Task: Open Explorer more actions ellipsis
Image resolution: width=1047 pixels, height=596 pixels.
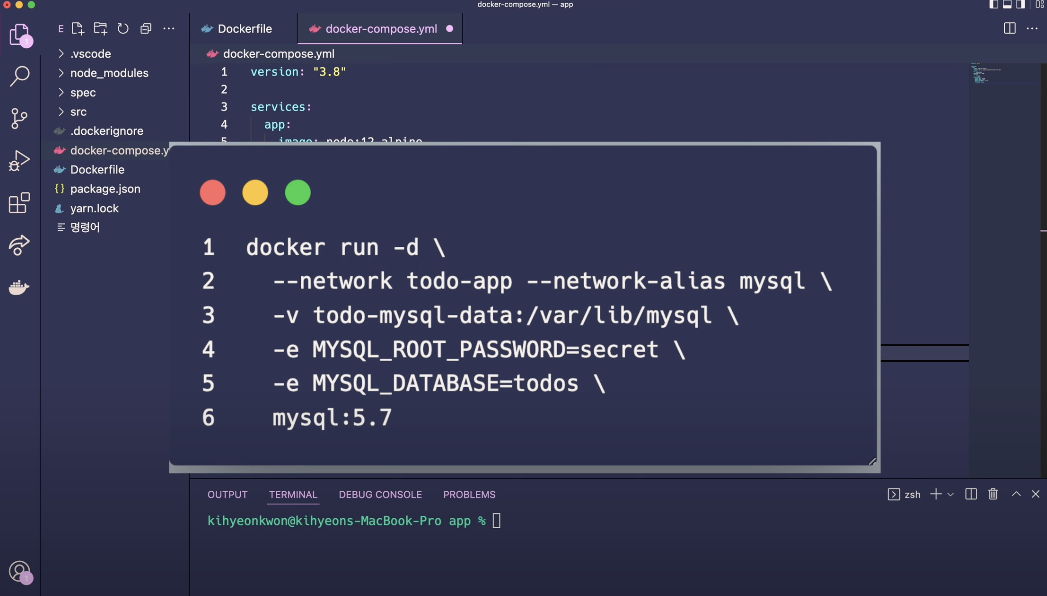Action: [x=169, y=29]
